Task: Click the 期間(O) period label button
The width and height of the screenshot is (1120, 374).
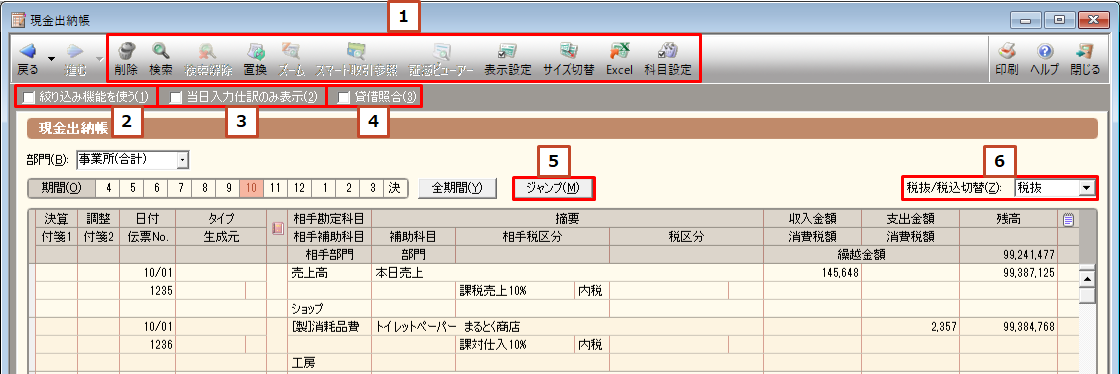Action: pyautogui.click(x=61, y=188)
